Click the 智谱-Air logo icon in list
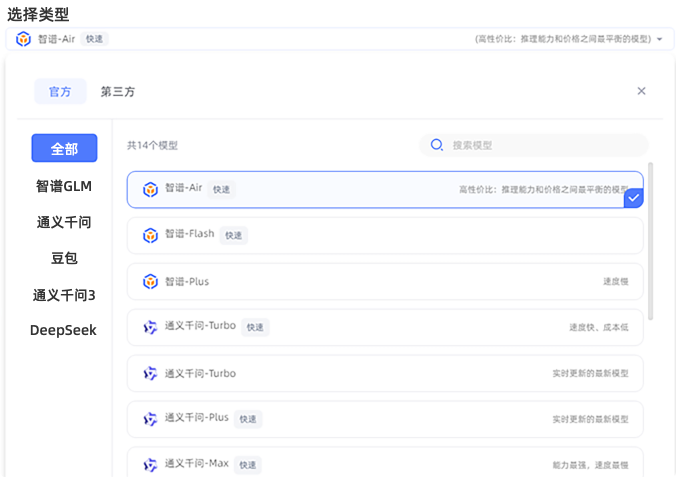Screen dimensions: 676x477 coord(150,189)
